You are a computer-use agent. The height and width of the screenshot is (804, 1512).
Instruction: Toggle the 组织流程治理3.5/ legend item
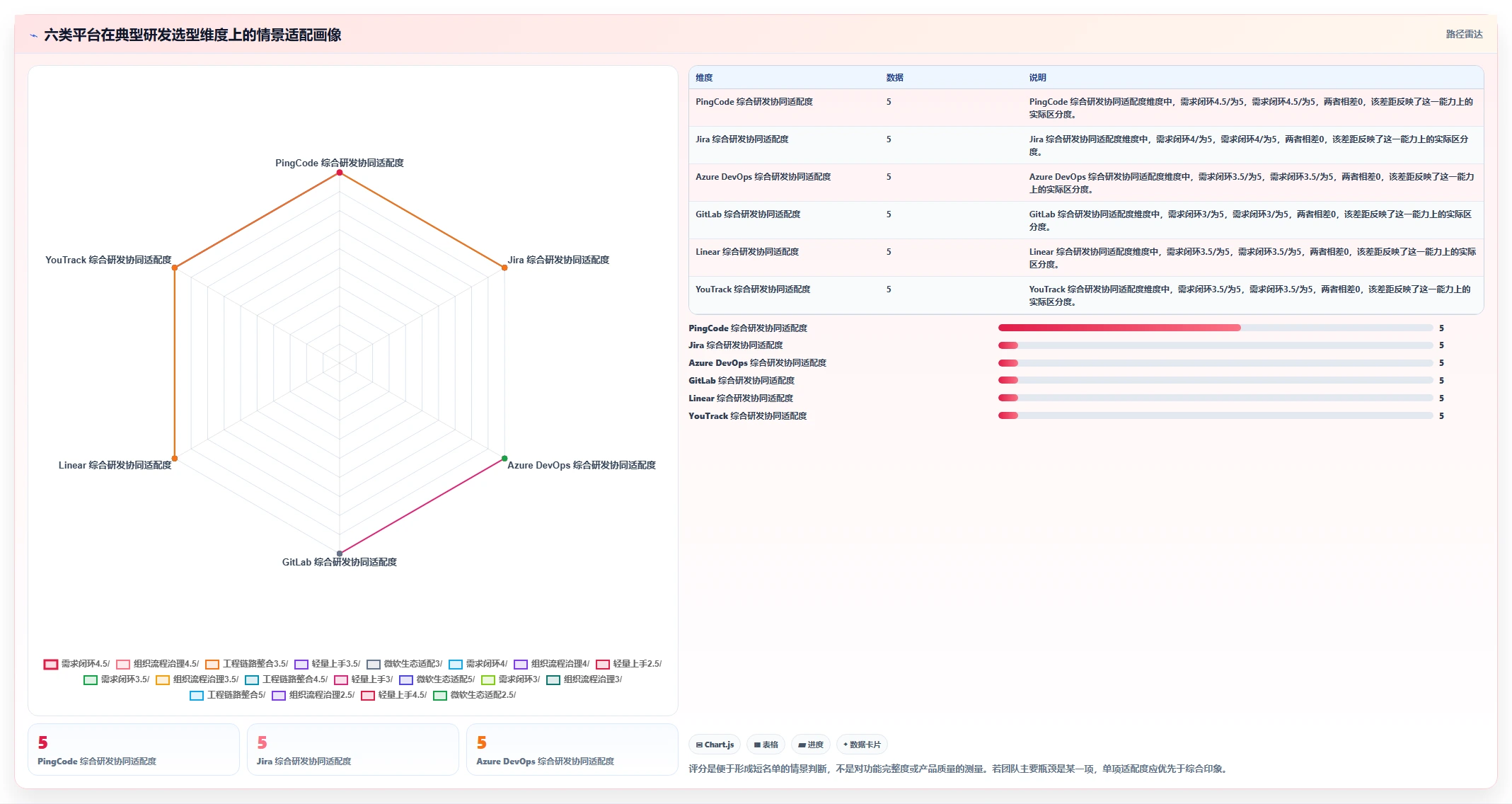click(x=197, y=679)
